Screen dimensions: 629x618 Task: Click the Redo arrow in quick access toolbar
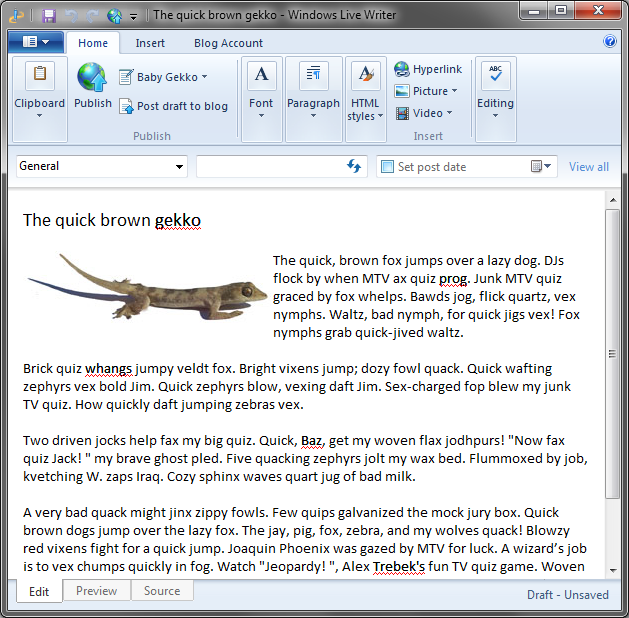tap(93, 16)
